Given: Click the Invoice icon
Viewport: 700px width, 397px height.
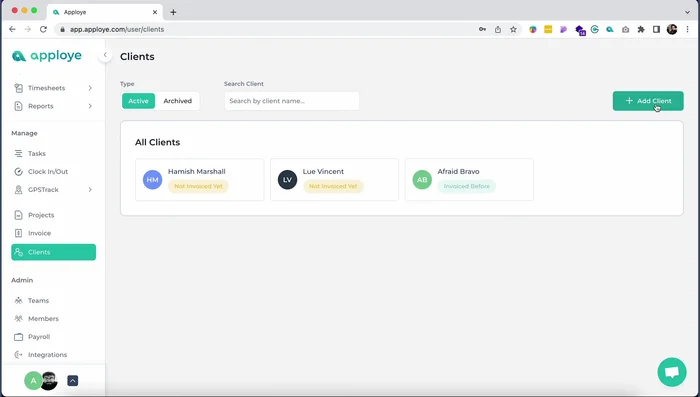Looking at the screenshot, I should (x=18, y=233).
